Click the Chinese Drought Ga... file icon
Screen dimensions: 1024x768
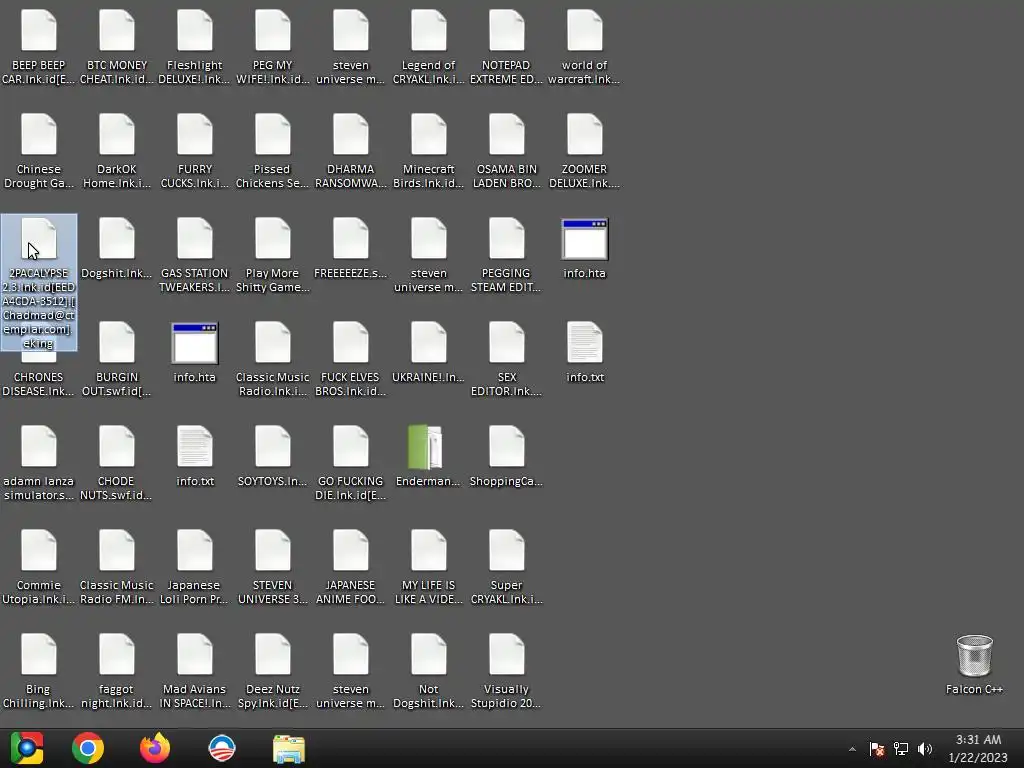pos(39,135)
